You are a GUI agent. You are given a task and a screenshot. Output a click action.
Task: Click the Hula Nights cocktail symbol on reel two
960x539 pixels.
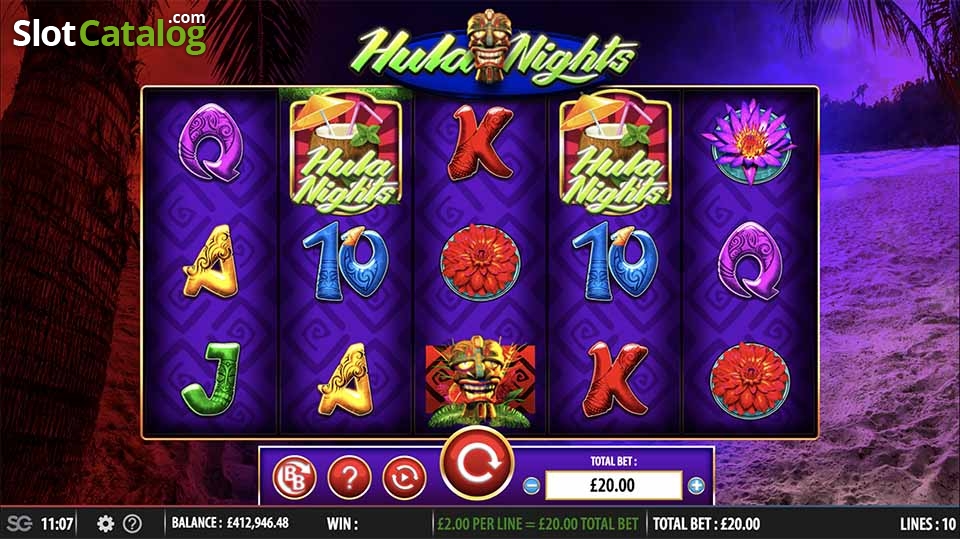[346, 151]
